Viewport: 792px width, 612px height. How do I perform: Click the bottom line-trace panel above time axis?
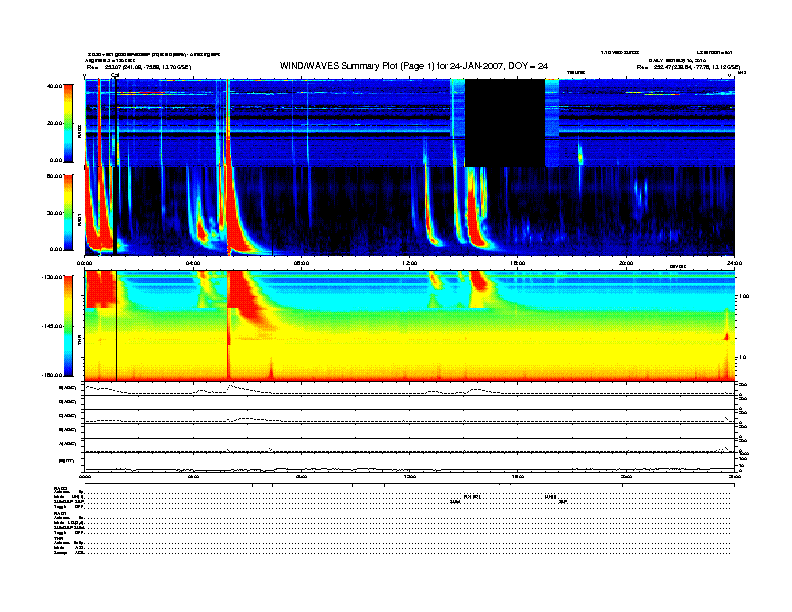410,462
